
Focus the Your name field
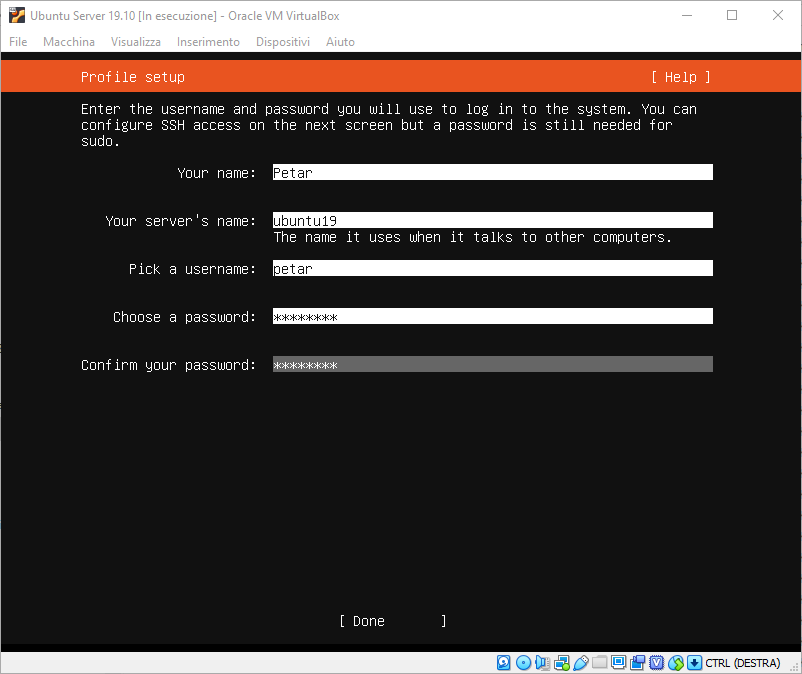493,172
